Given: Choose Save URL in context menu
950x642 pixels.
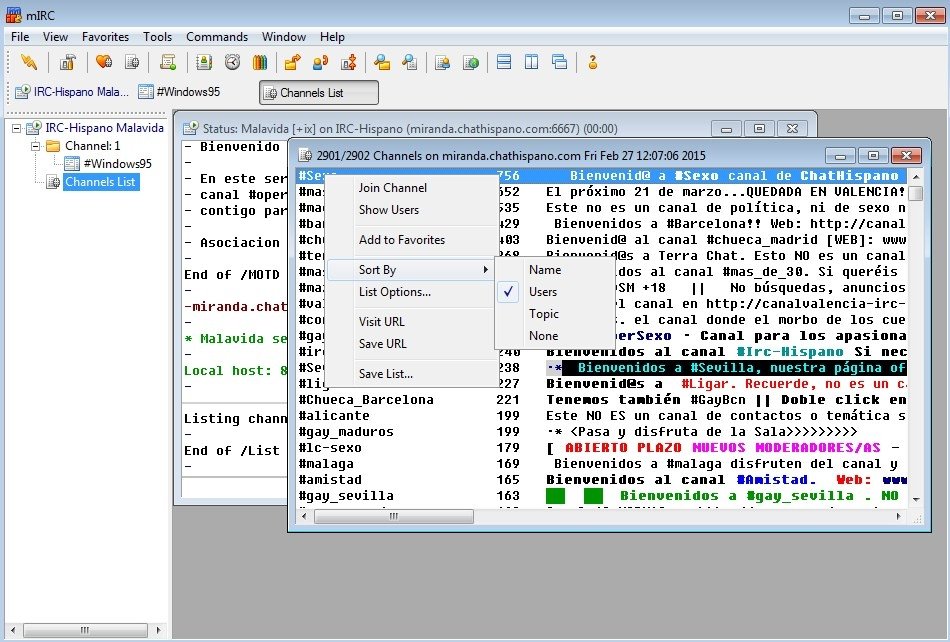Looking at the screenshot, I should (x=411, y=343).
